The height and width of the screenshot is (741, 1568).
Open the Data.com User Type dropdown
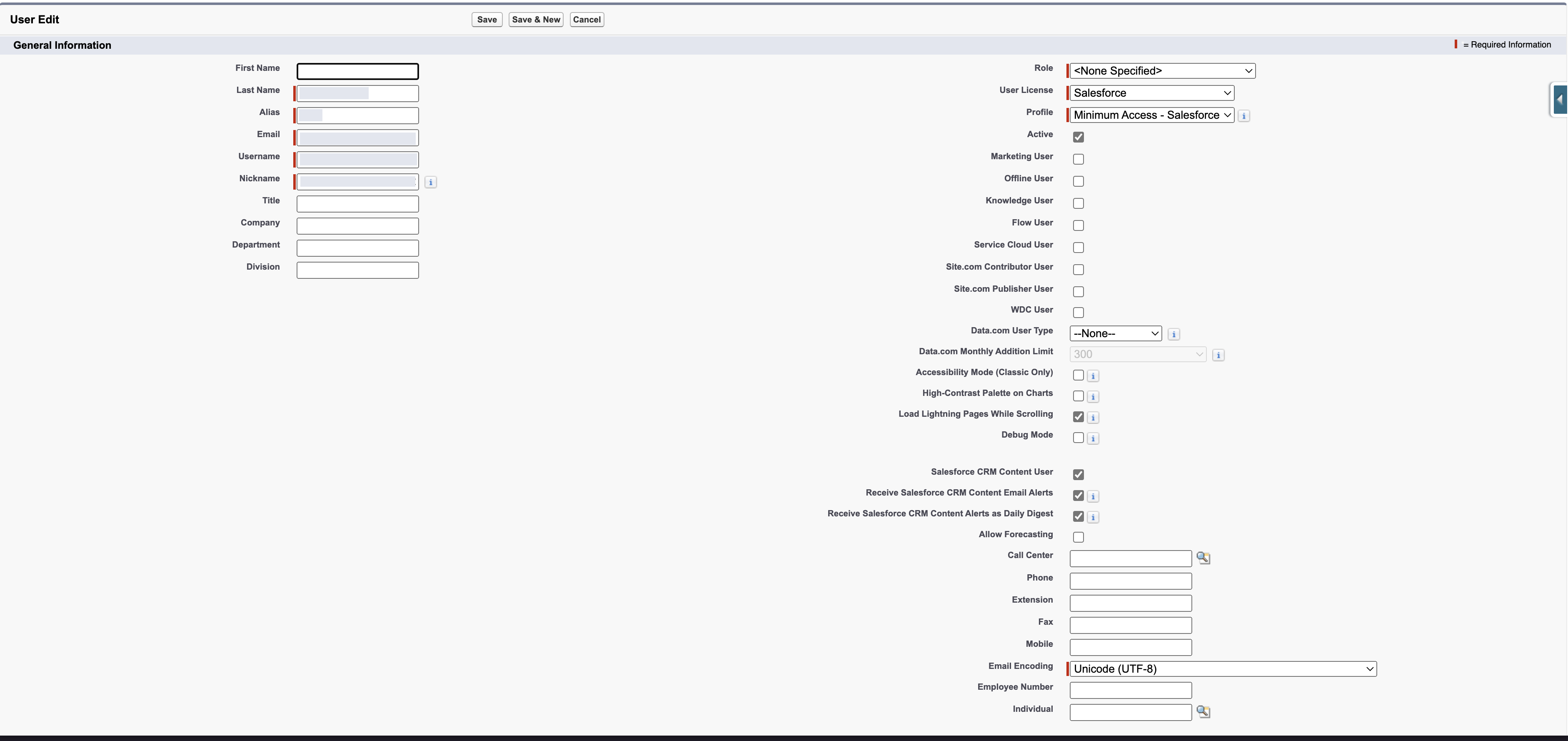pos(1115,334)
